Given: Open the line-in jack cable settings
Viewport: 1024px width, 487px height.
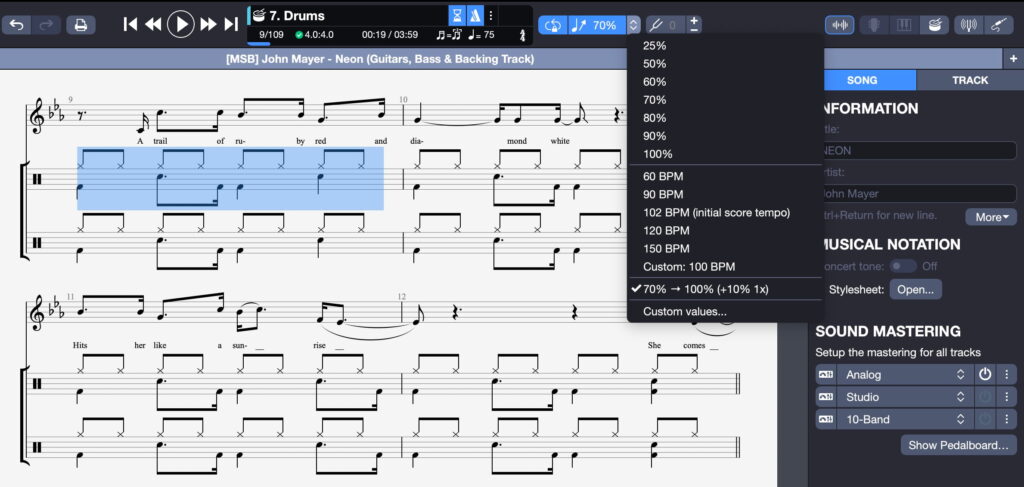Looking at the screenshot, I should 999,25.
